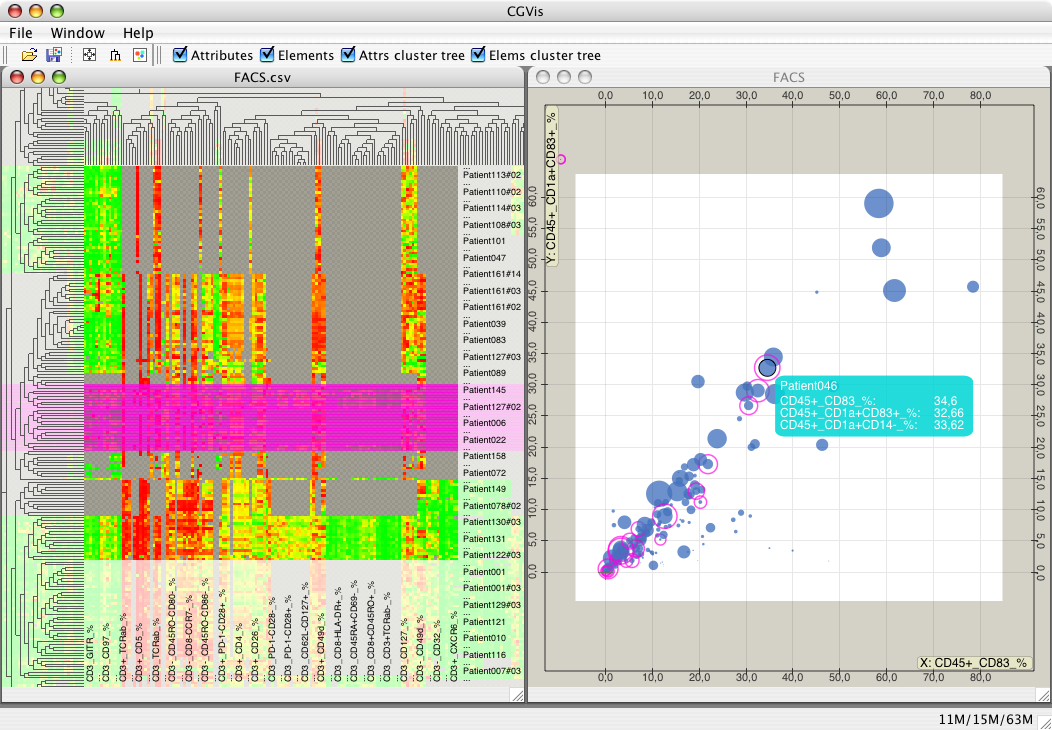Click the highlighted Patient046 bubble in scatterplot

(x=767, y=368)
